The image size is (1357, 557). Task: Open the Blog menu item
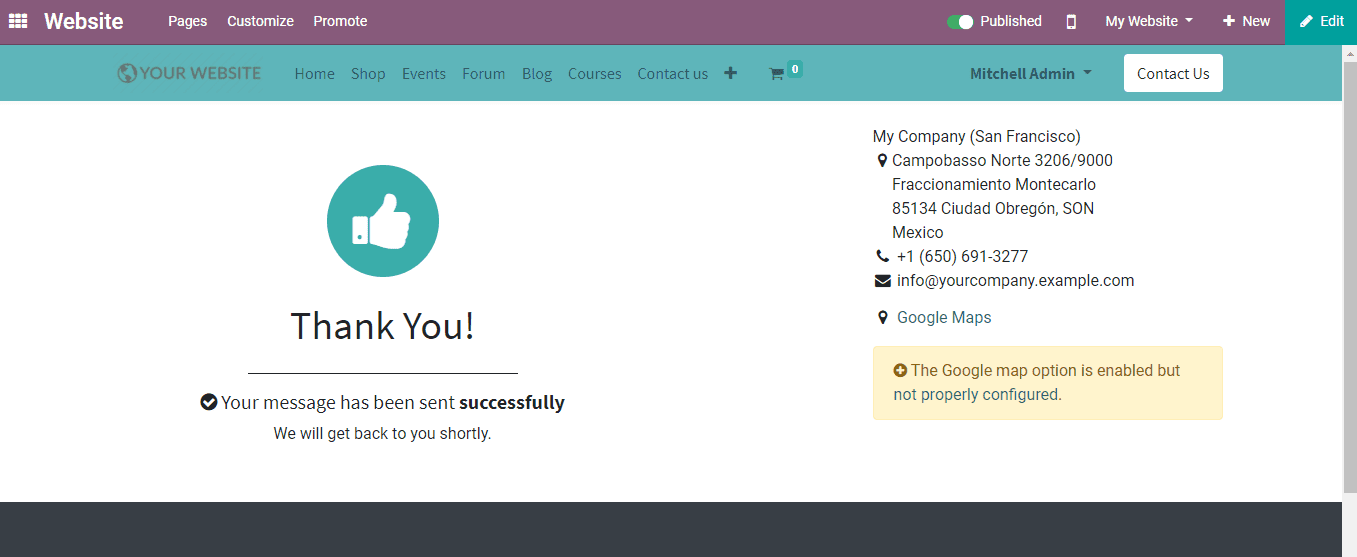537,73
